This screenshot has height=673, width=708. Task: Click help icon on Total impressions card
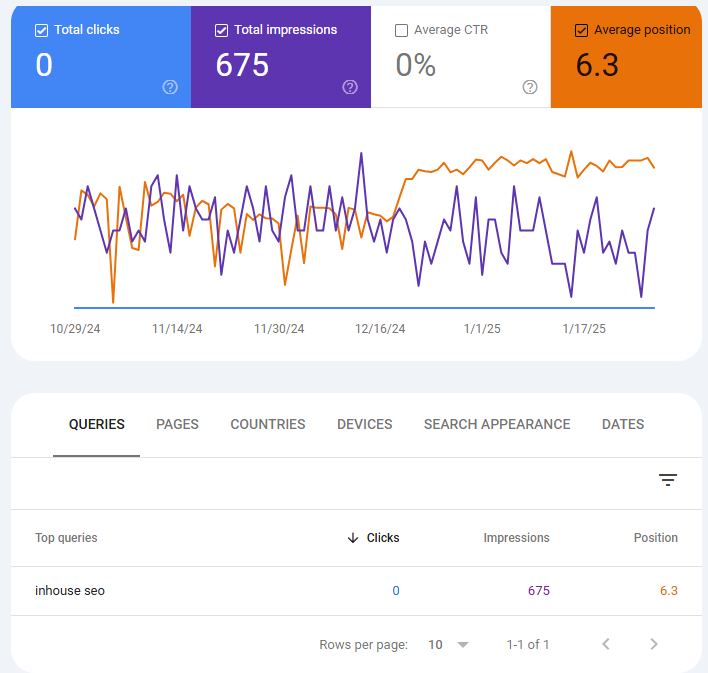(350, 87)
